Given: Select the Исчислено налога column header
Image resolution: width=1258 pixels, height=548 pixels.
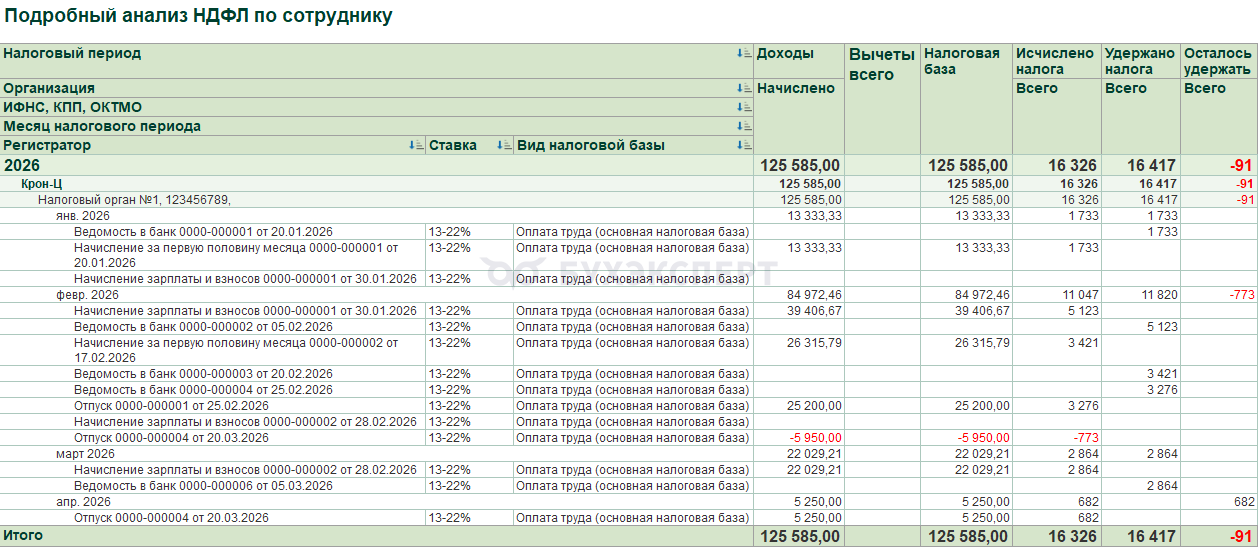Looking at the screenshot, I should (1056, 61).
